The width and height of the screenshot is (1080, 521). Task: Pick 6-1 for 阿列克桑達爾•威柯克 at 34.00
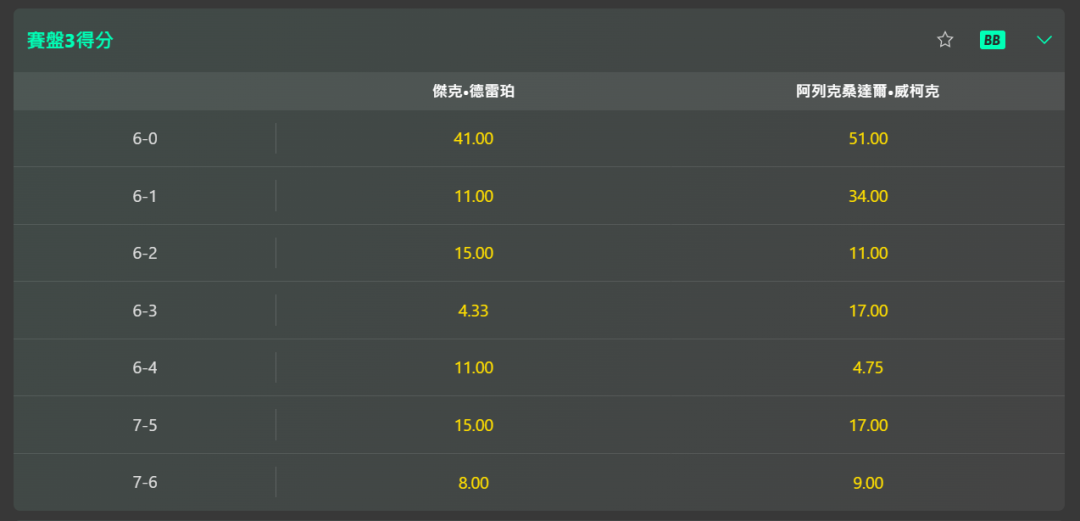point(868,196)
